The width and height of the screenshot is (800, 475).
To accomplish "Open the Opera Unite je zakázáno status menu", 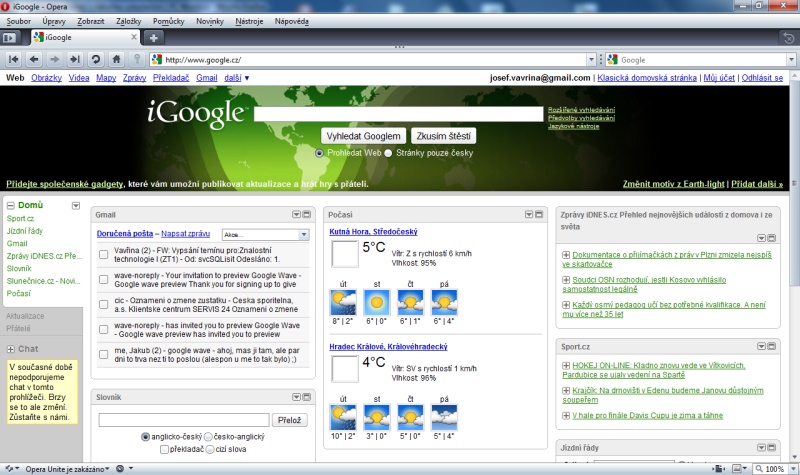I will point(67,469).
